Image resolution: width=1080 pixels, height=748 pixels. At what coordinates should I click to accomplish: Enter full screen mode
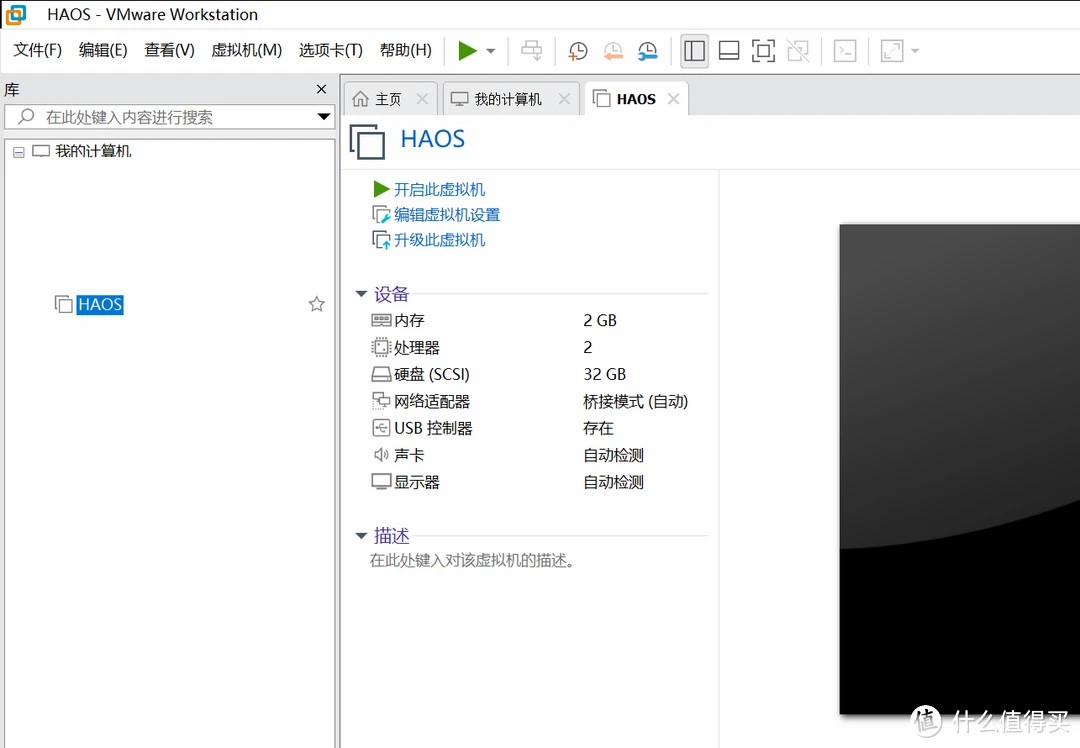763,51
